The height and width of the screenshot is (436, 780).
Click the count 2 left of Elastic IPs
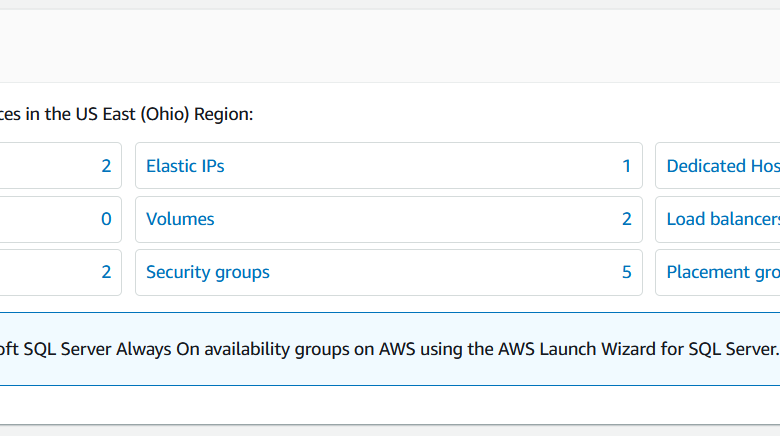(106, 166)
